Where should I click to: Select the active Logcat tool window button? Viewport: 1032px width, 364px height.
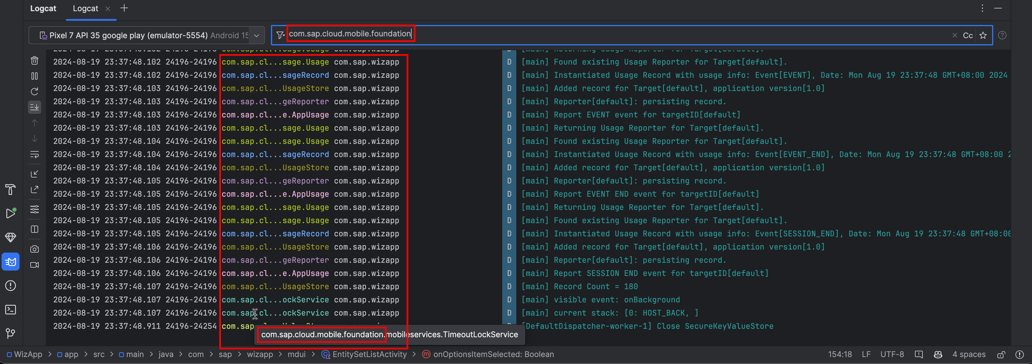click(x=11, y=261)
